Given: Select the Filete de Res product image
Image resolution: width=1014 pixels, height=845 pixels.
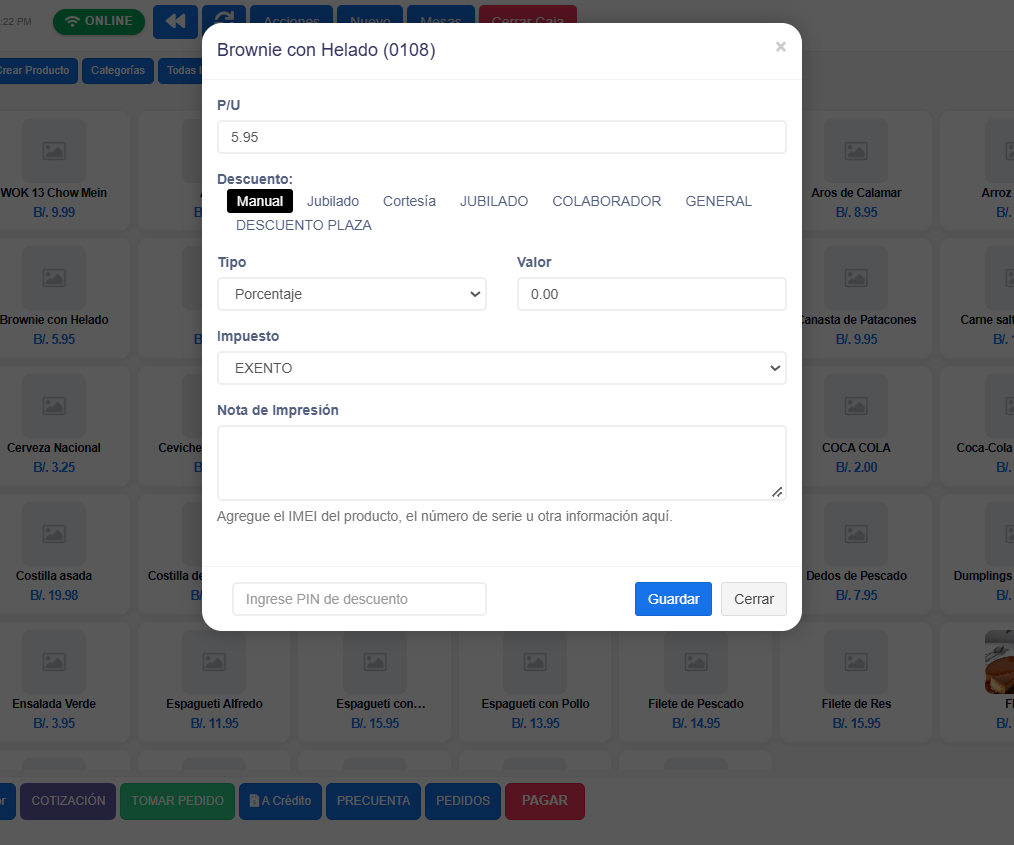Looking at the screenshot, I should [856, 661].
